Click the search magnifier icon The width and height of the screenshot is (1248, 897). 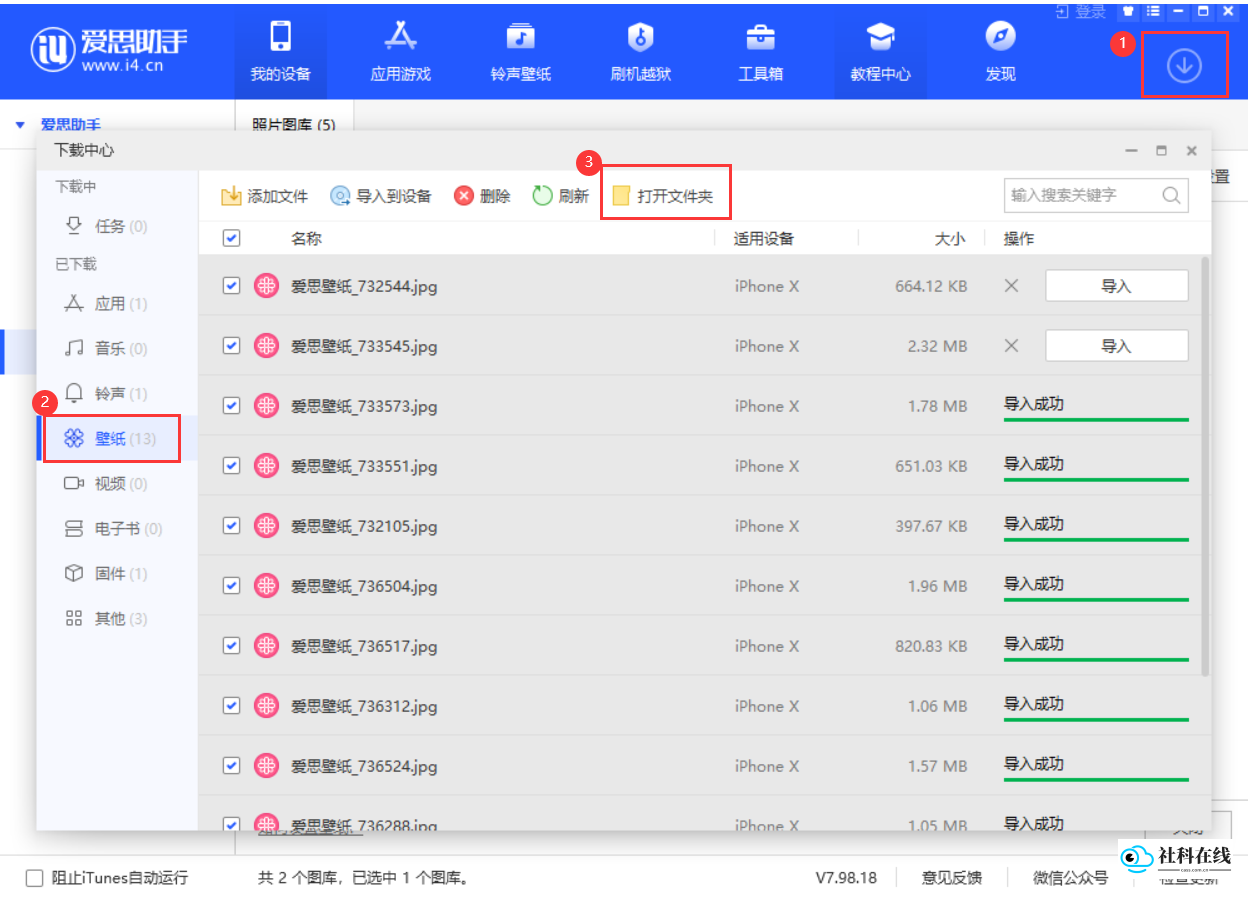(1171, 195)
